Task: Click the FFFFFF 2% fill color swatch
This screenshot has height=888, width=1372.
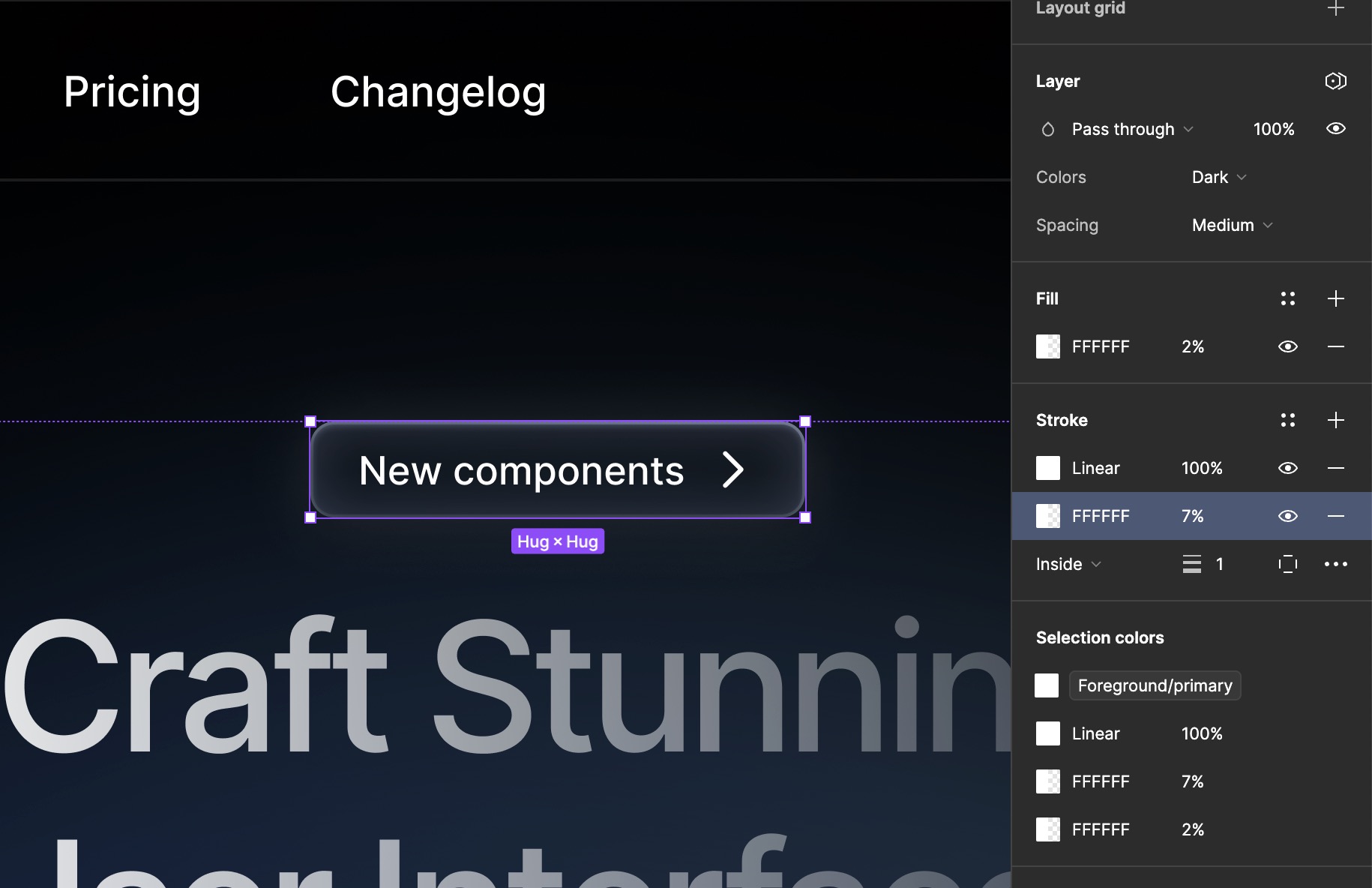Action: (x=1047, y=346)
